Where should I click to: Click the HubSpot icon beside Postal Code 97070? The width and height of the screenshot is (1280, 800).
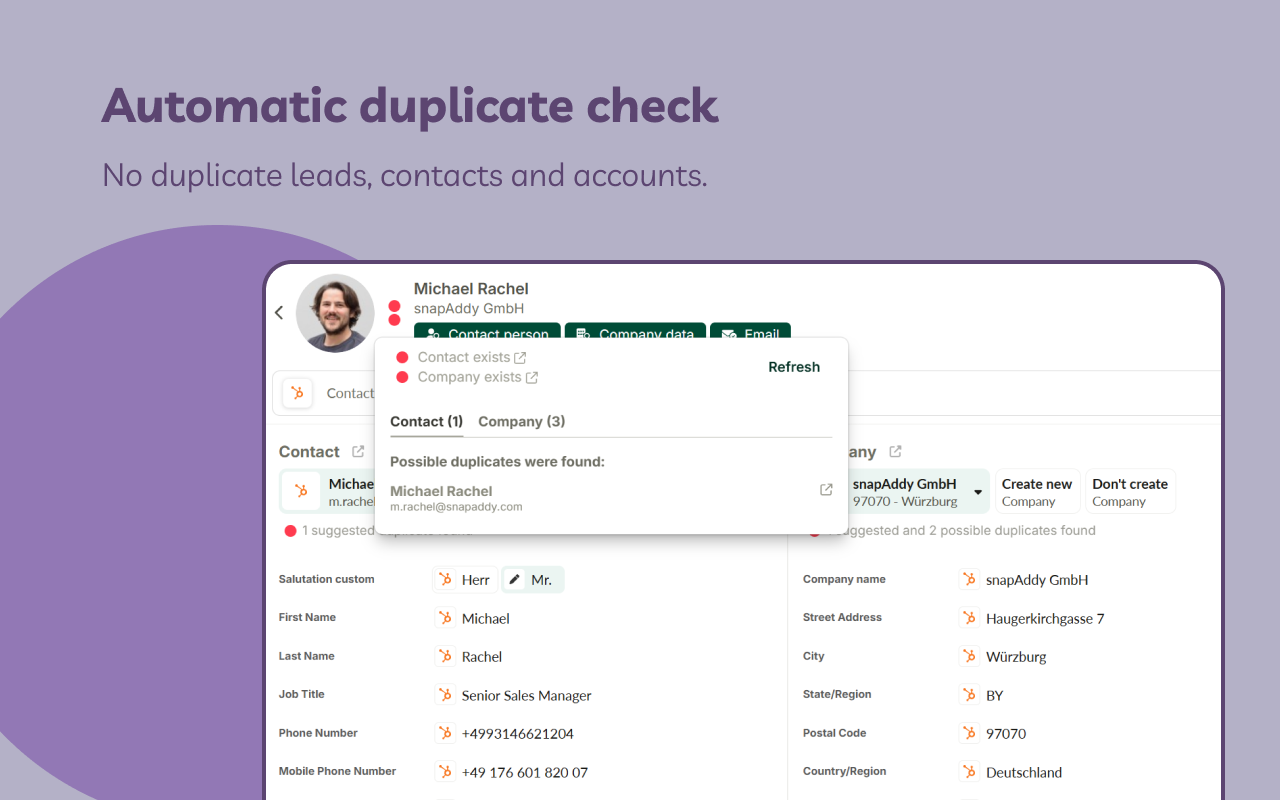[969, 733]
